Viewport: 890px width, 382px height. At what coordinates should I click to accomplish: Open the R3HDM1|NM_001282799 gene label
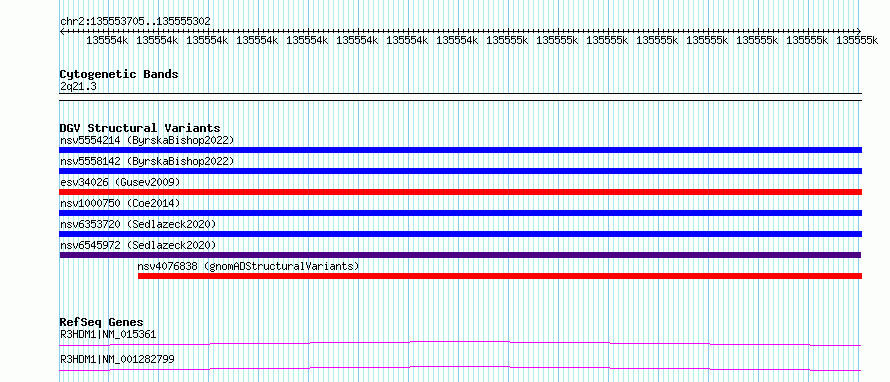(117, 359)
